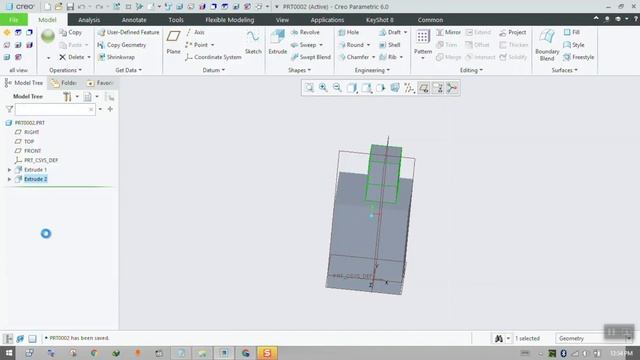Open the Shapes group dropdown
The height and width of the screenshot is (360, 640).
(x=299, y=70)
